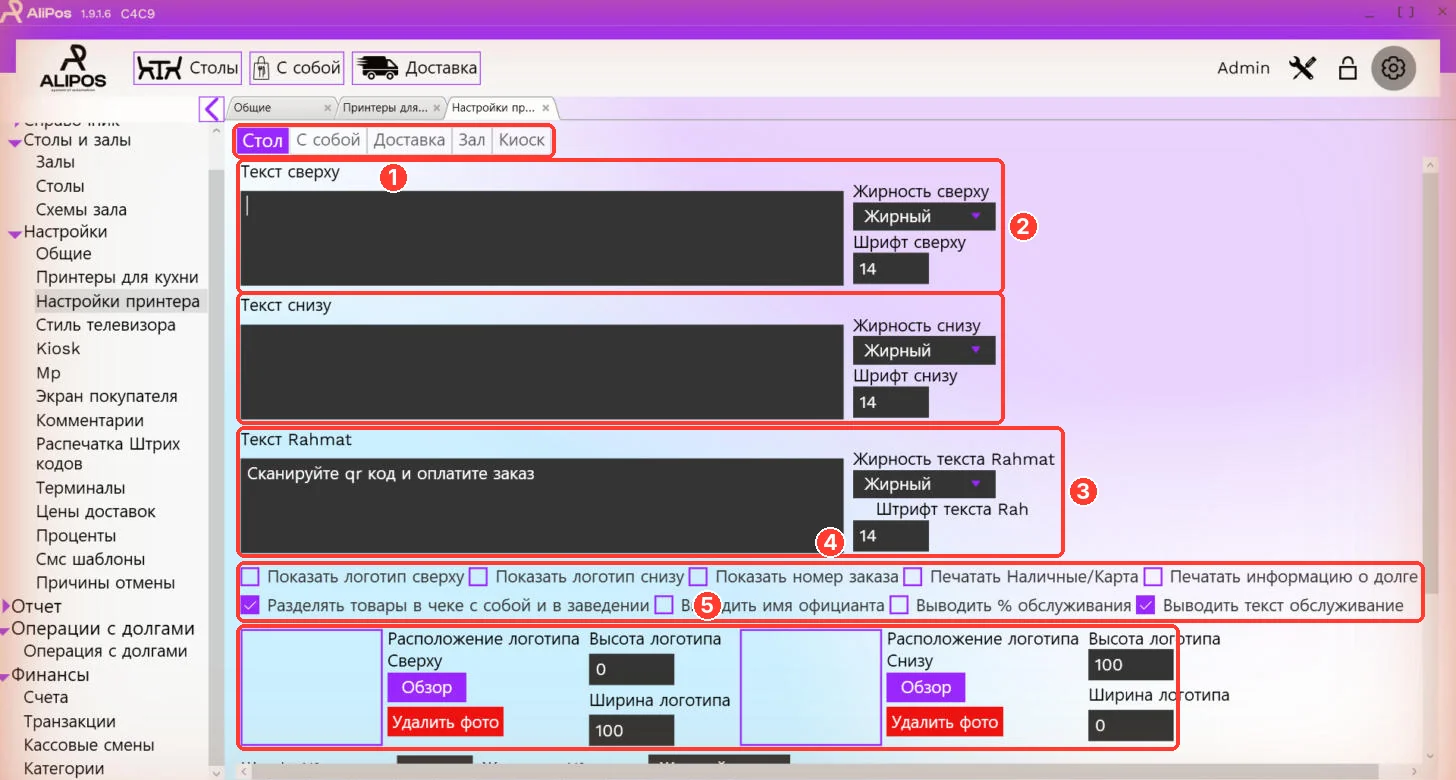Expand the Отчет tree section
1456x780 pixels.
click(x=7, y=606)
